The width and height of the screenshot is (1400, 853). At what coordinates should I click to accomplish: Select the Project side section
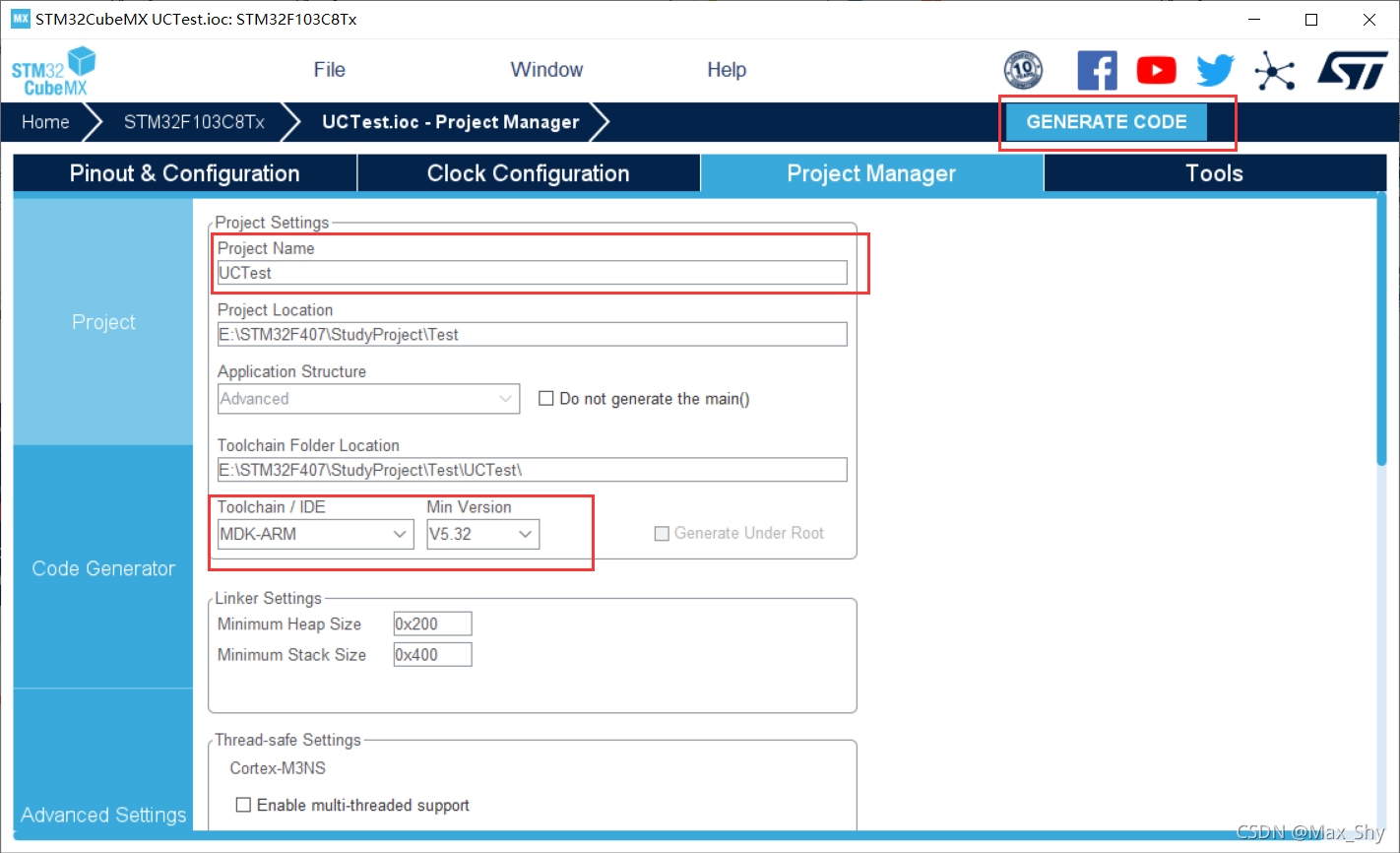coord(103,322)
